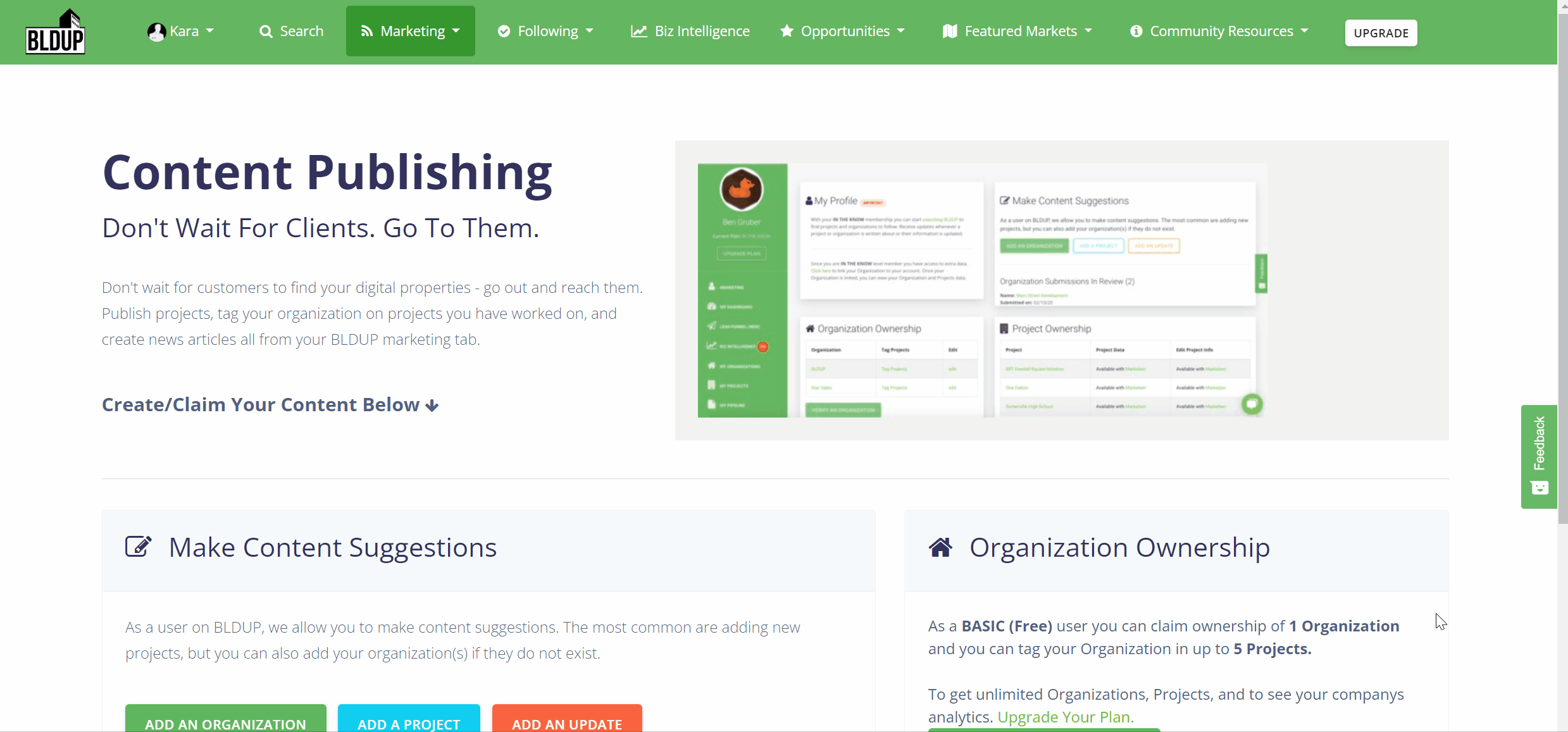Follow the Upgrade Your Plan link

tap(1066, 717)
